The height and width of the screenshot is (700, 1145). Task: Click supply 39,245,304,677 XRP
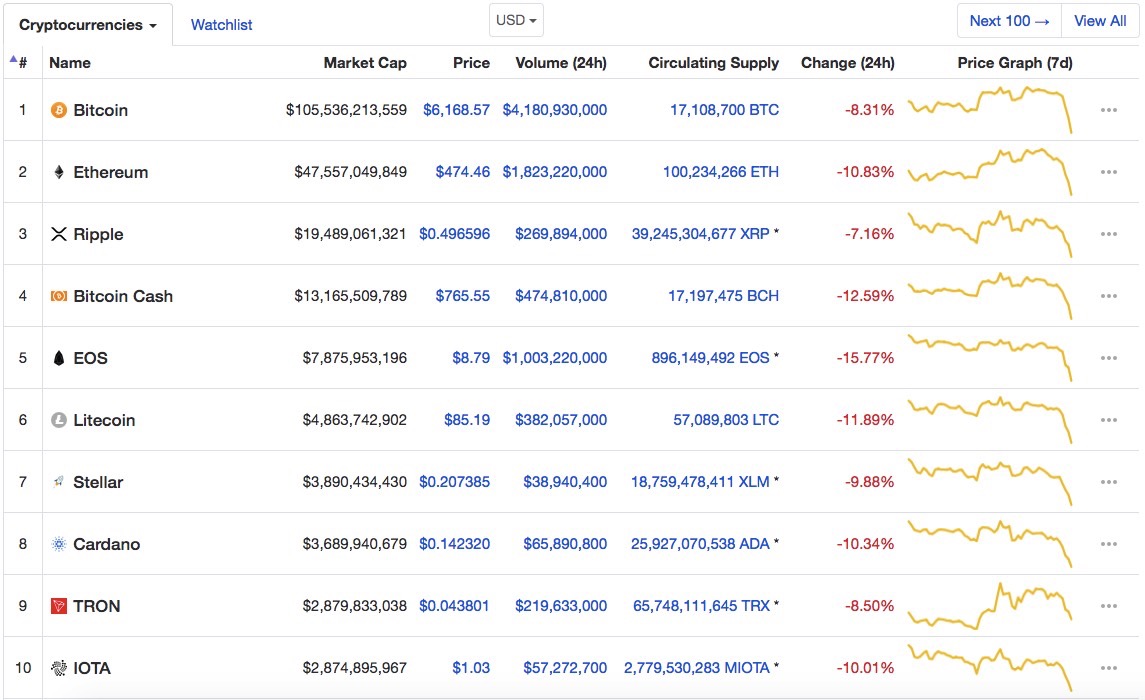[x=700, y=234]
